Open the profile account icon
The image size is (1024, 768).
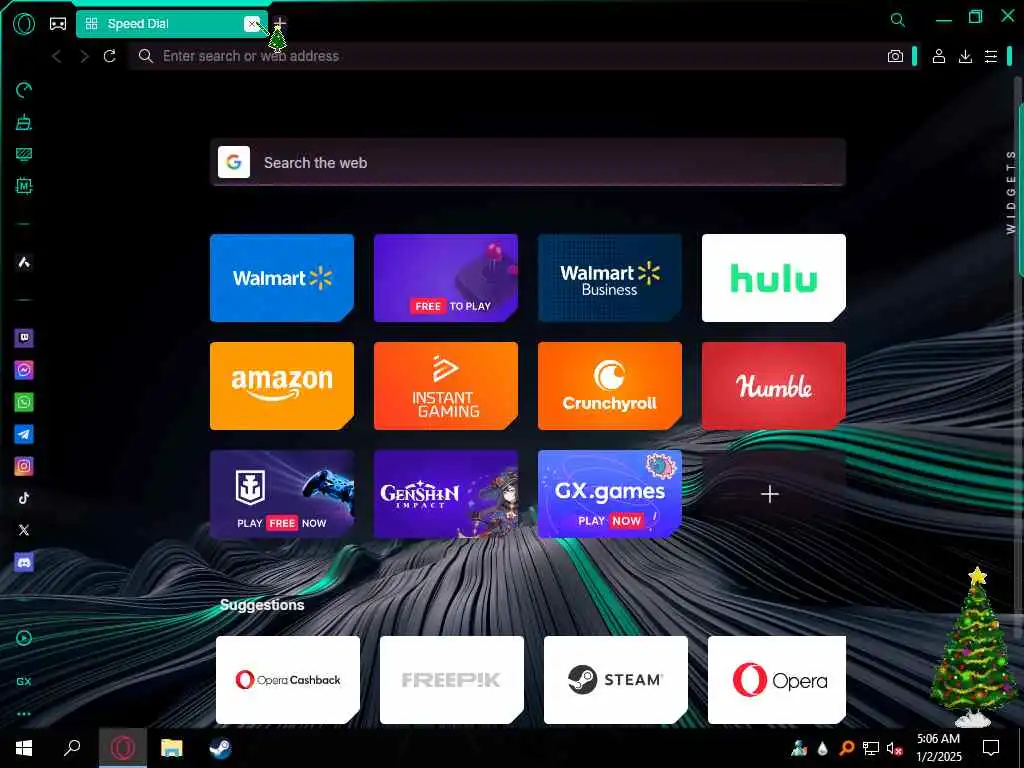[x=938, y=57]
